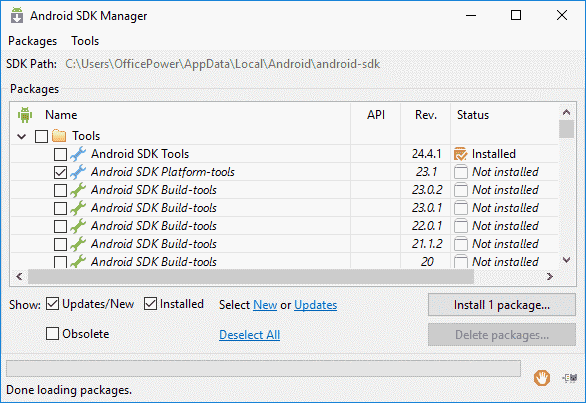Click the New link to select new packages
This screenshot has width=586, height=403.
[x=265, y=305]
